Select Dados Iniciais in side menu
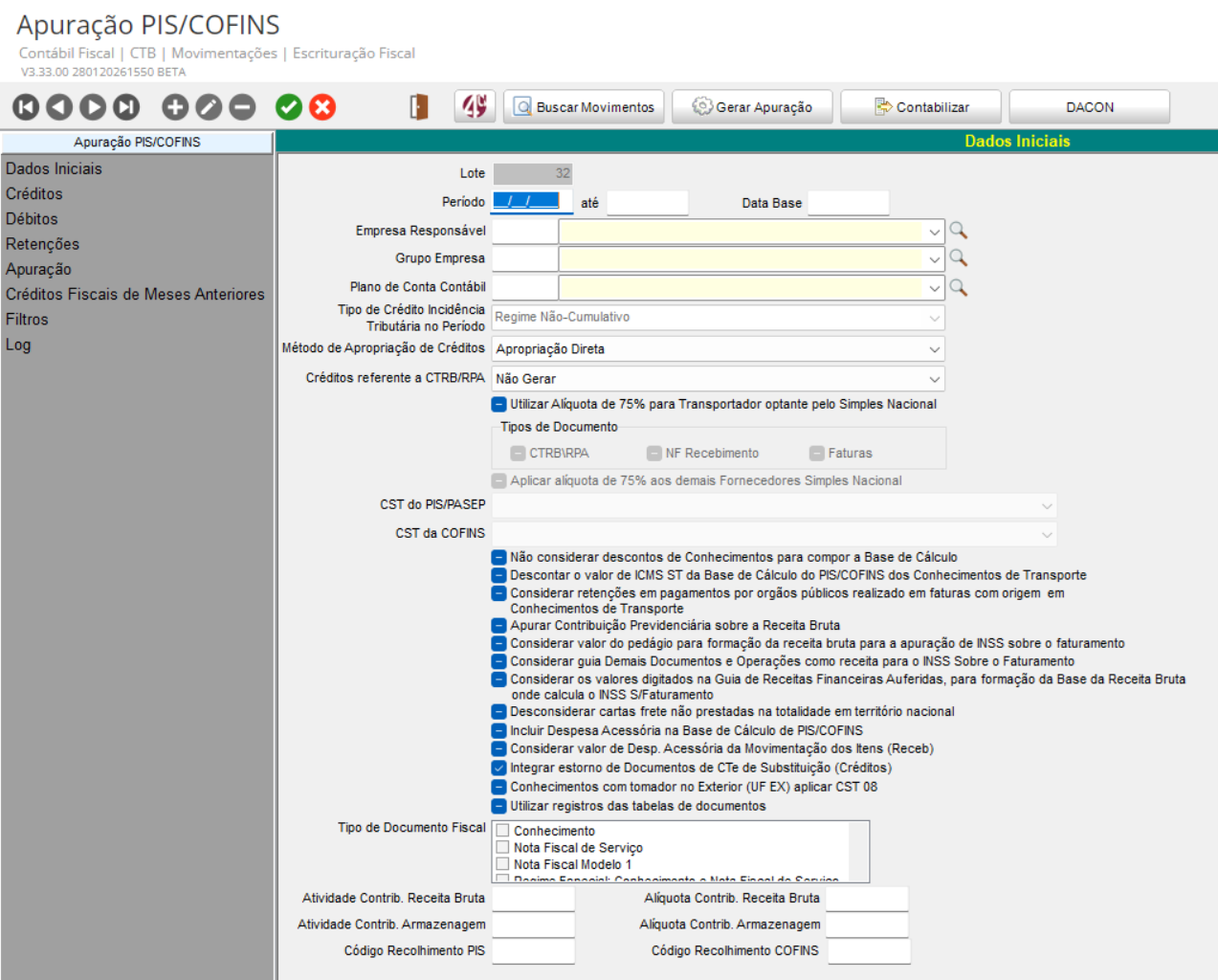This screenshot has width=1218, height=980. click(54, 168)
